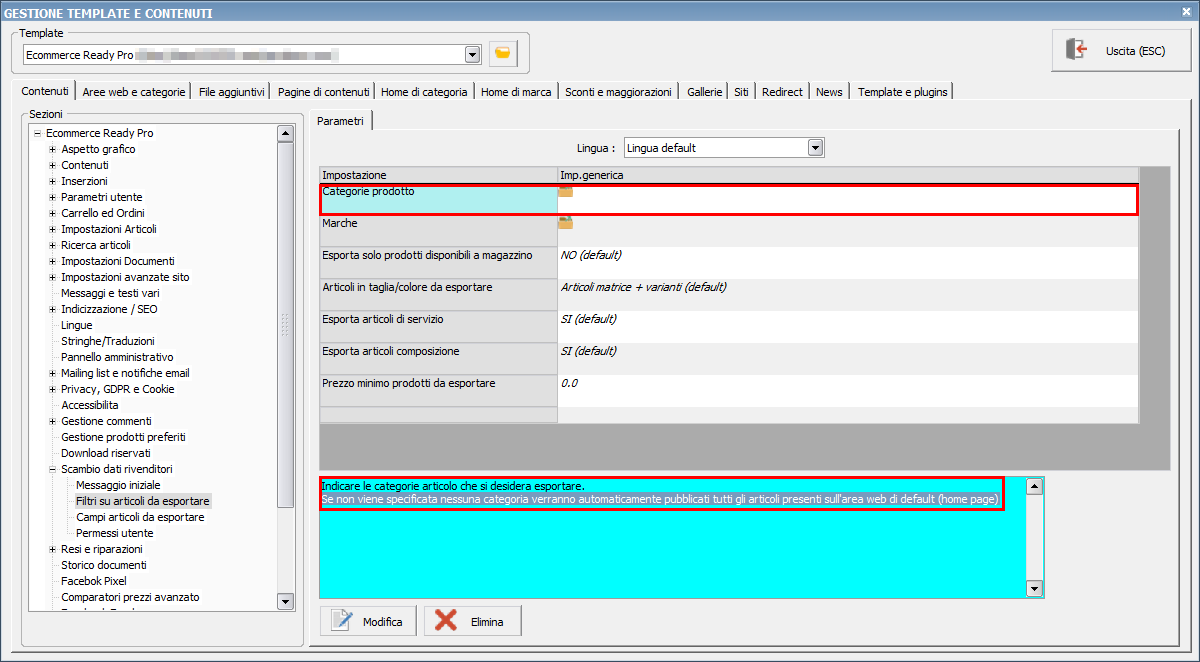The image size is (1200, 662).
Task: Click the Sezioni tree scrollbar up arrow
Action: point(285,133)
